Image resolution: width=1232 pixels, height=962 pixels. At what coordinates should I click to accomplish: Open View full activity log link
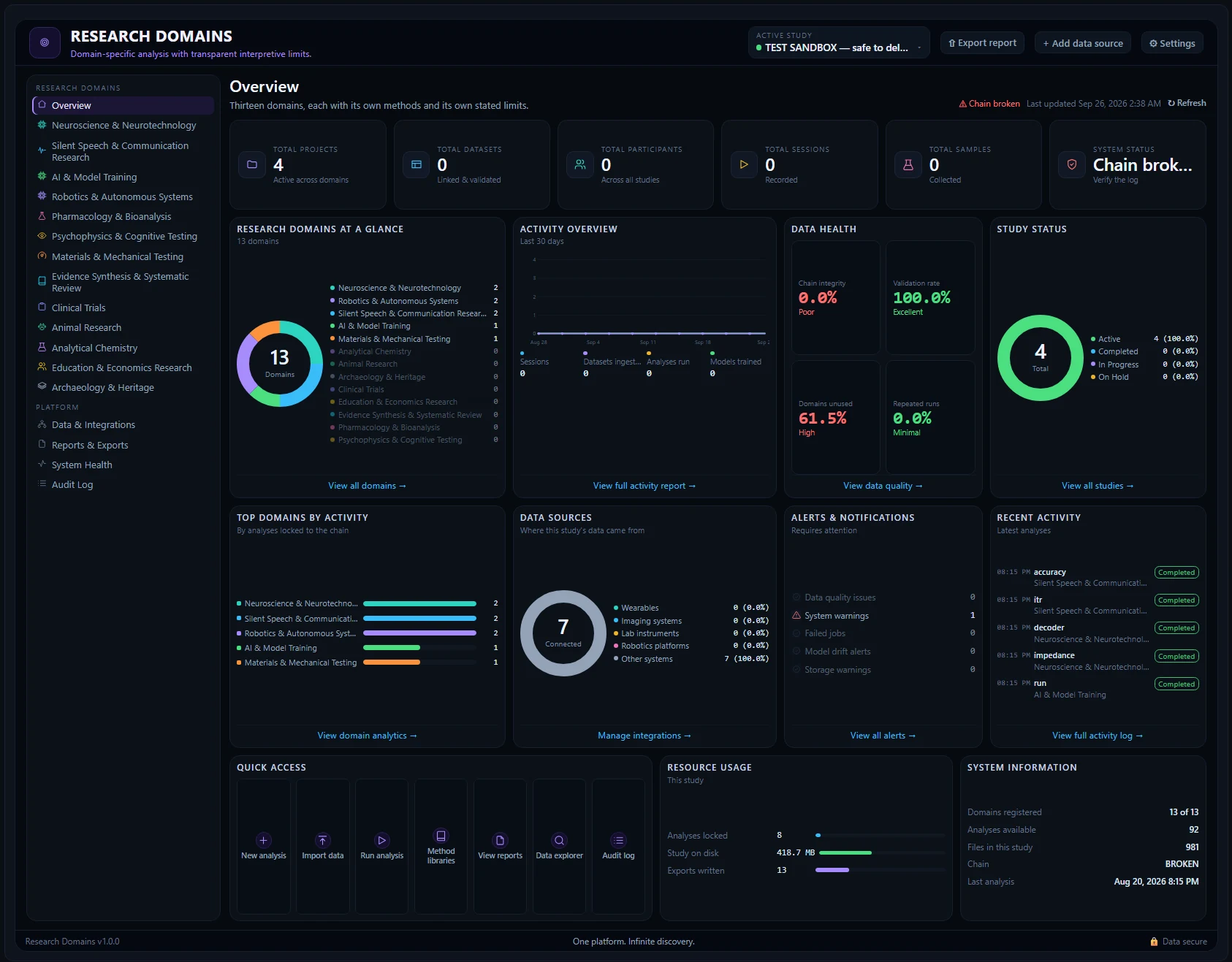tap(1098, 736)
